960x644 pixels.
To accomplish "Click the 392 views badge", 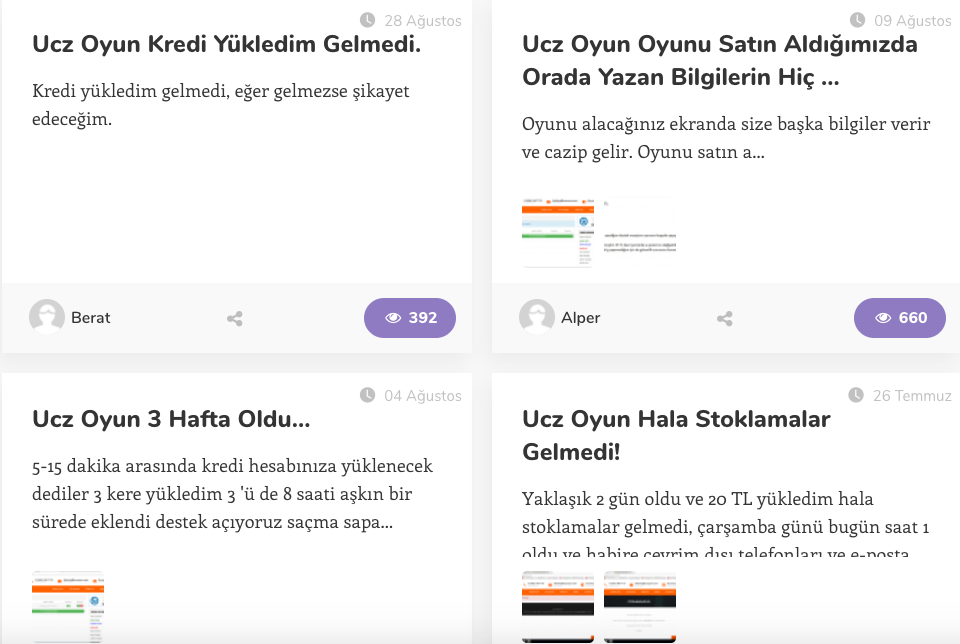I will [x=410, y=318].
